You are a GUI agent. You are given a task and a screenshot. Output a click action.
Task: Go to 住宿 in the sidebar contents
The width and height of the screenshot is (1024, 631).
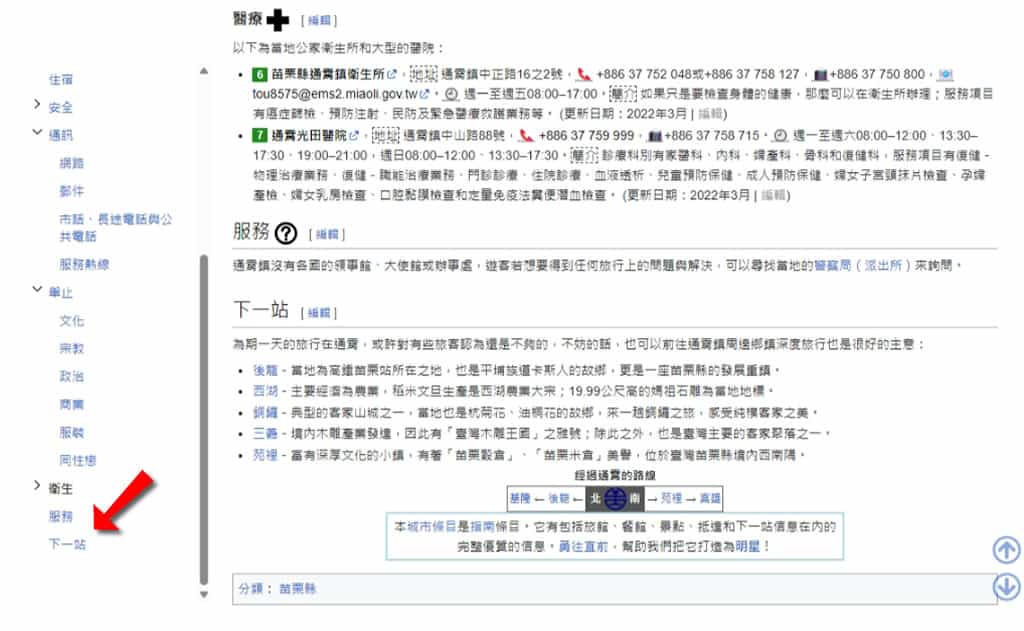pyautogui.click(x=61, y=80)
